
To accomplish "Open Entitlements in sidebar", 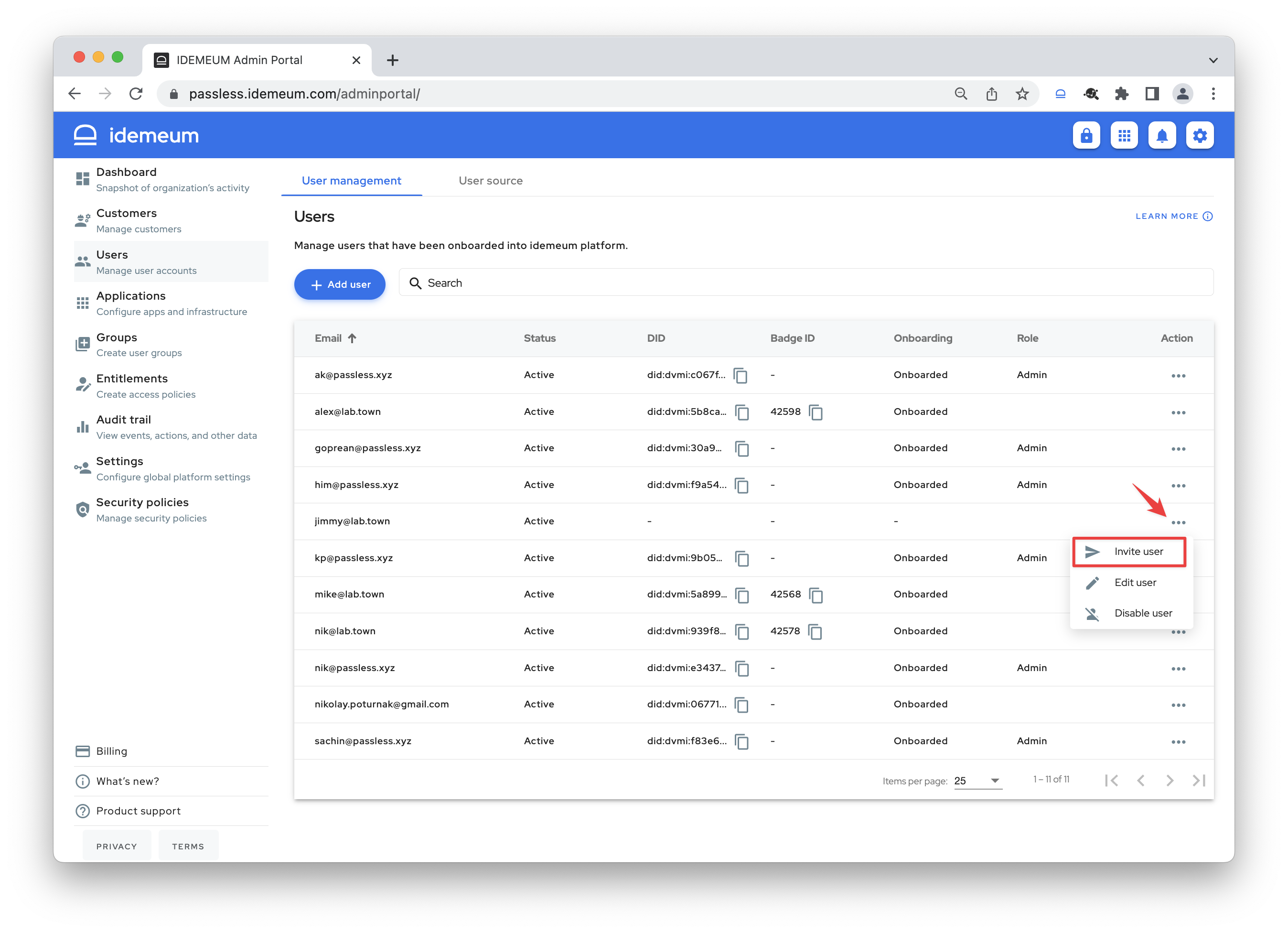I will (x=171, y=386).
